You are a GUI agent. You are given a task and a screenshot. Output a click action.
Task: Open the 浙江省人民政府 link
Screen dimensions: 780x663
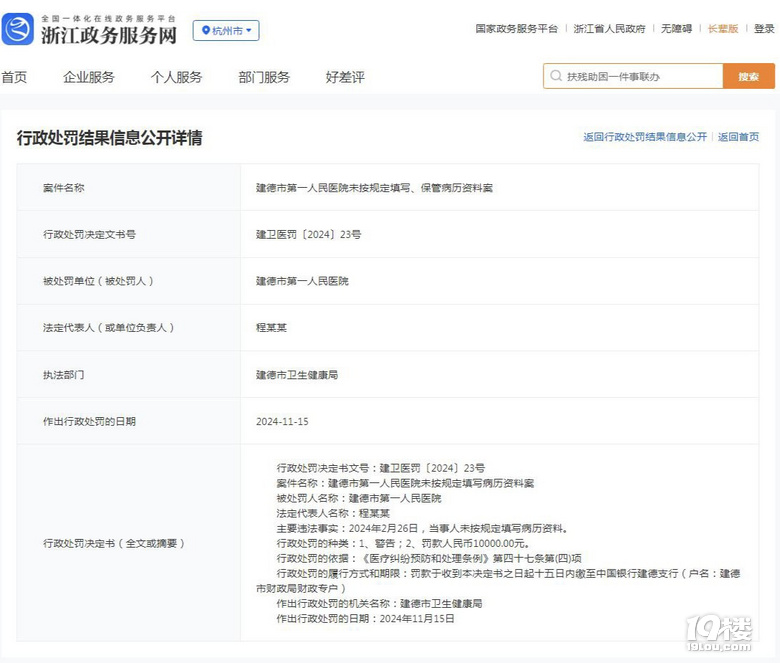(x=609, y=28)
